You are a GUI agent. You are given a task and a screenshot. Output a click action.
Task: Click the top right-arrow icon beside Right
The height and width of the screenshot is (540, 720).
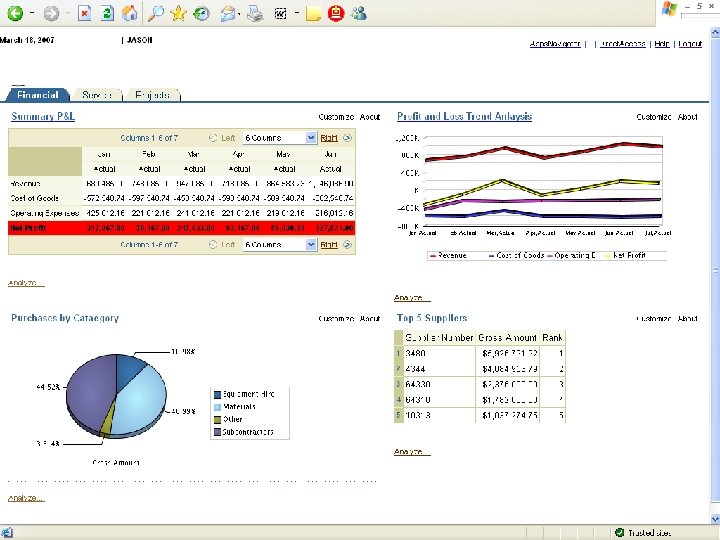click(348, 138)
